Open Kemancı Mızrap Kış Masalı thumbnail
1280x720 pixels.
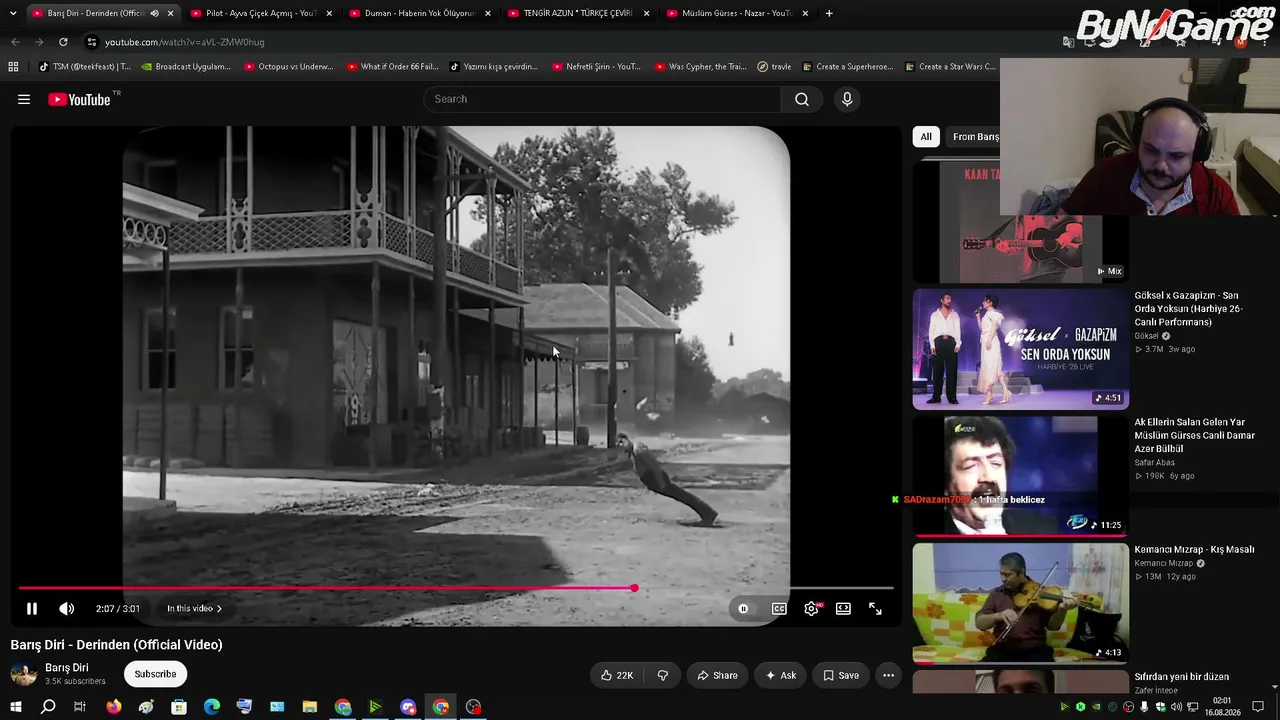(x=1020, y=603)
